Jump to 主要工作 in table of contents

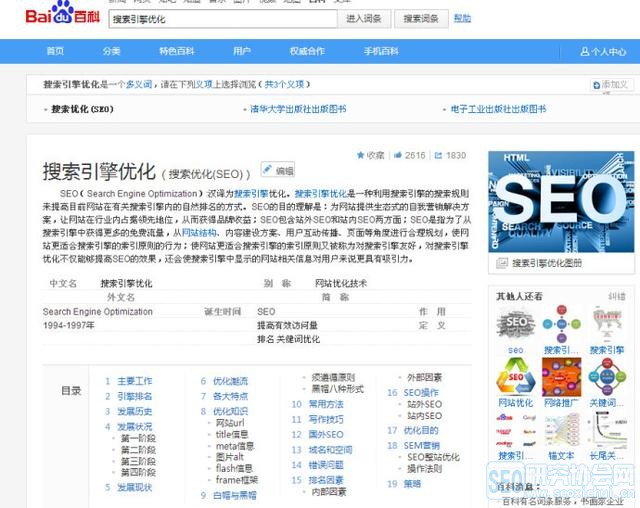pos(134,381)
